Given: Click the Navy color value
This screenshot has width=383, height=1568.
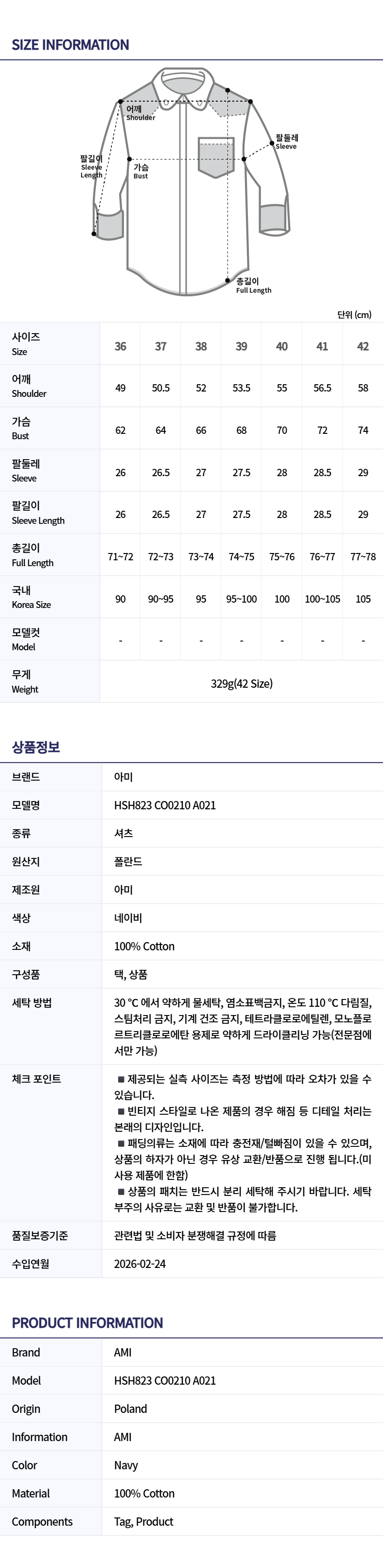Looking at the screenshot, I should coord(126,1465).
